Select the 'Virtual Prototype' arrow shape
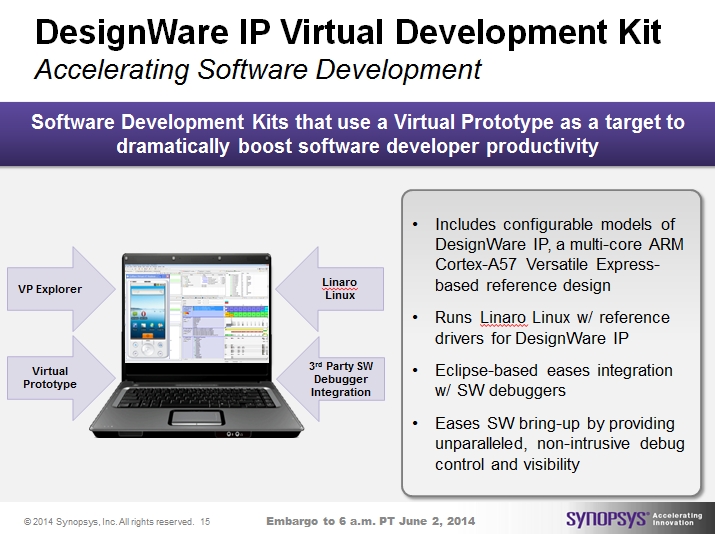The image size is (715, 534). pyautogui.click(x=61, y=378)
